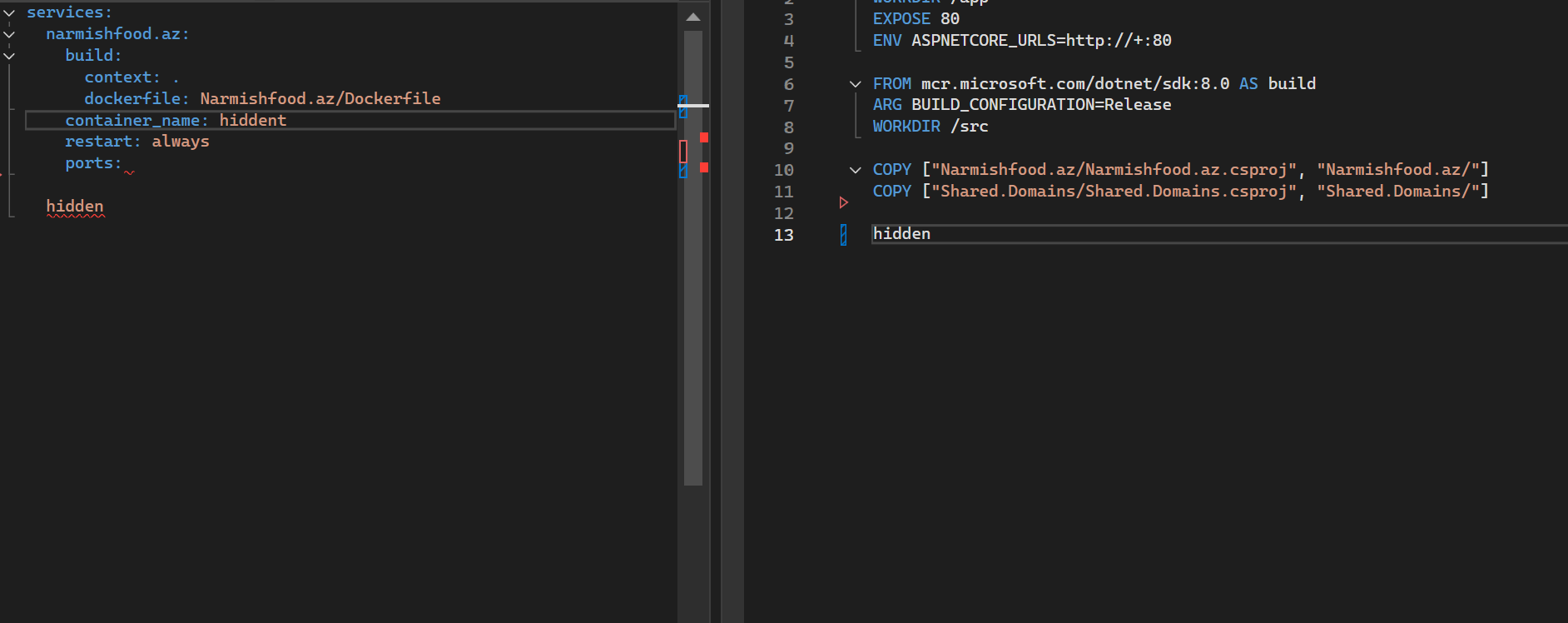Click the blue change marker beside line 13
Viewport: 1568px width, 623px height.
click(x=843, y=235)
